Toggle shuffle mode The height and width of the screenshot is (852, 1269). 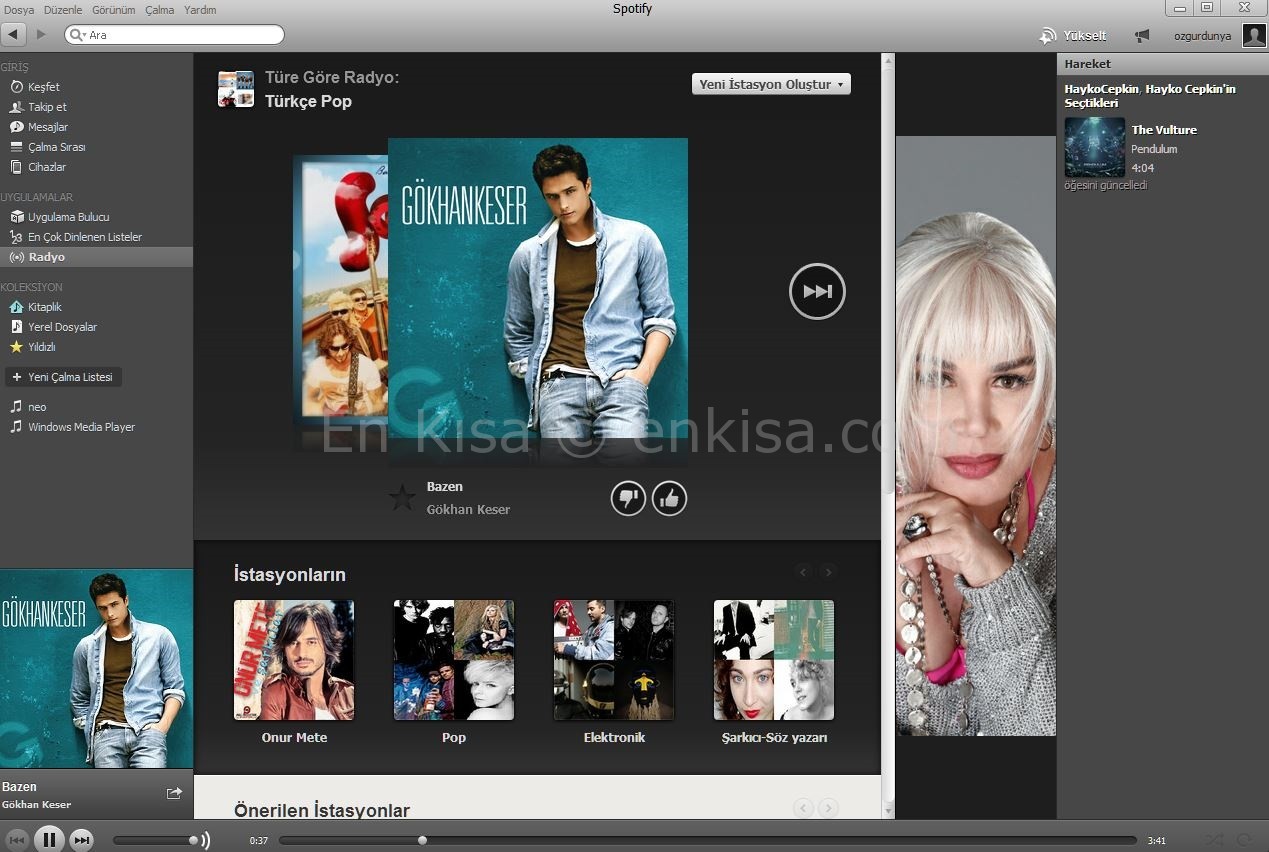1214,840
